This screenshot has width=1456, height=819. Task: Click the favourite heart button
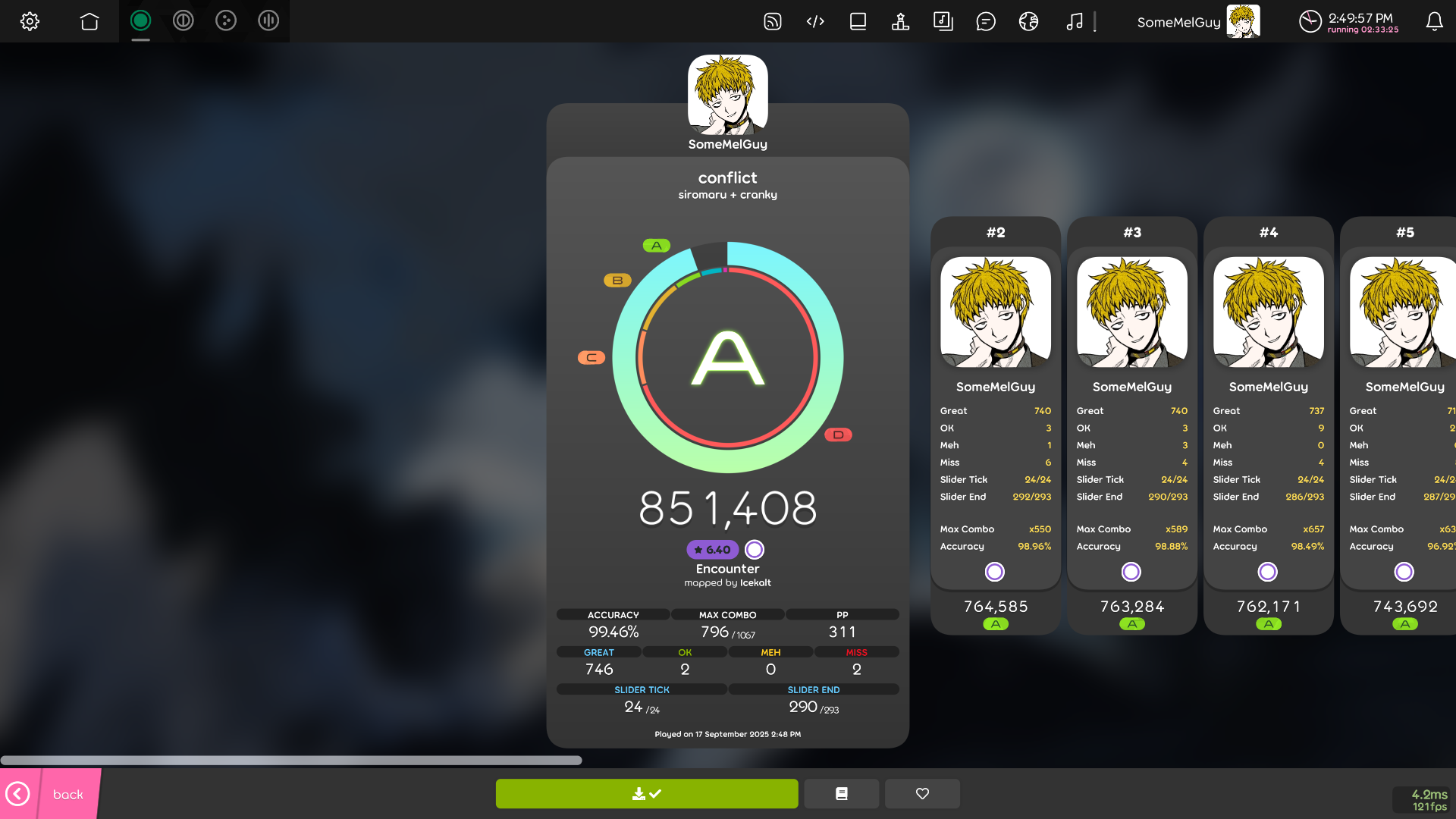pos(922,794)
